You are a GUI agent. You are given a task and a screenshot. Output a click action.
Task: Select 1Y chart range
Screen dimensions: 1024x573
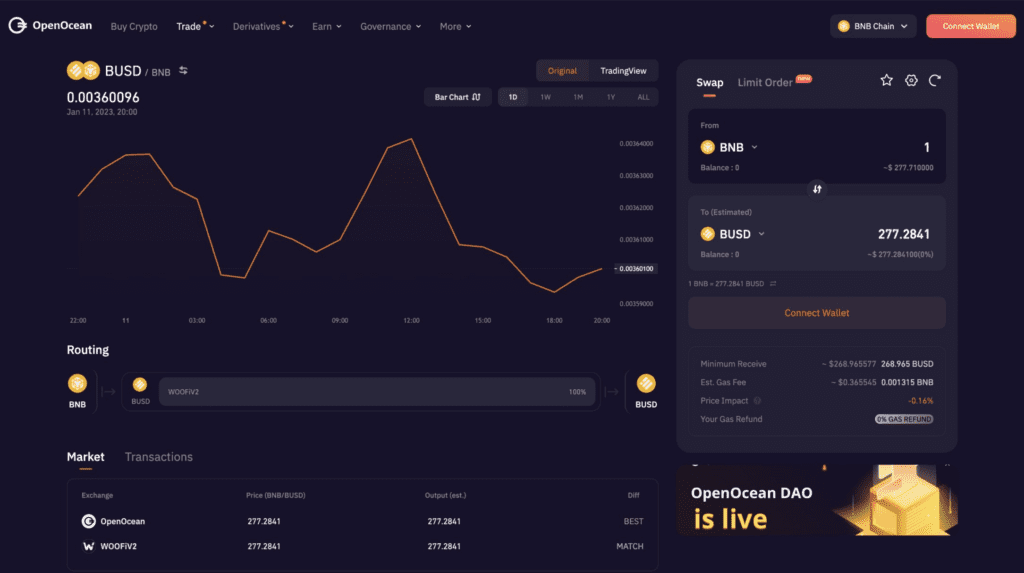click(611, 97)
